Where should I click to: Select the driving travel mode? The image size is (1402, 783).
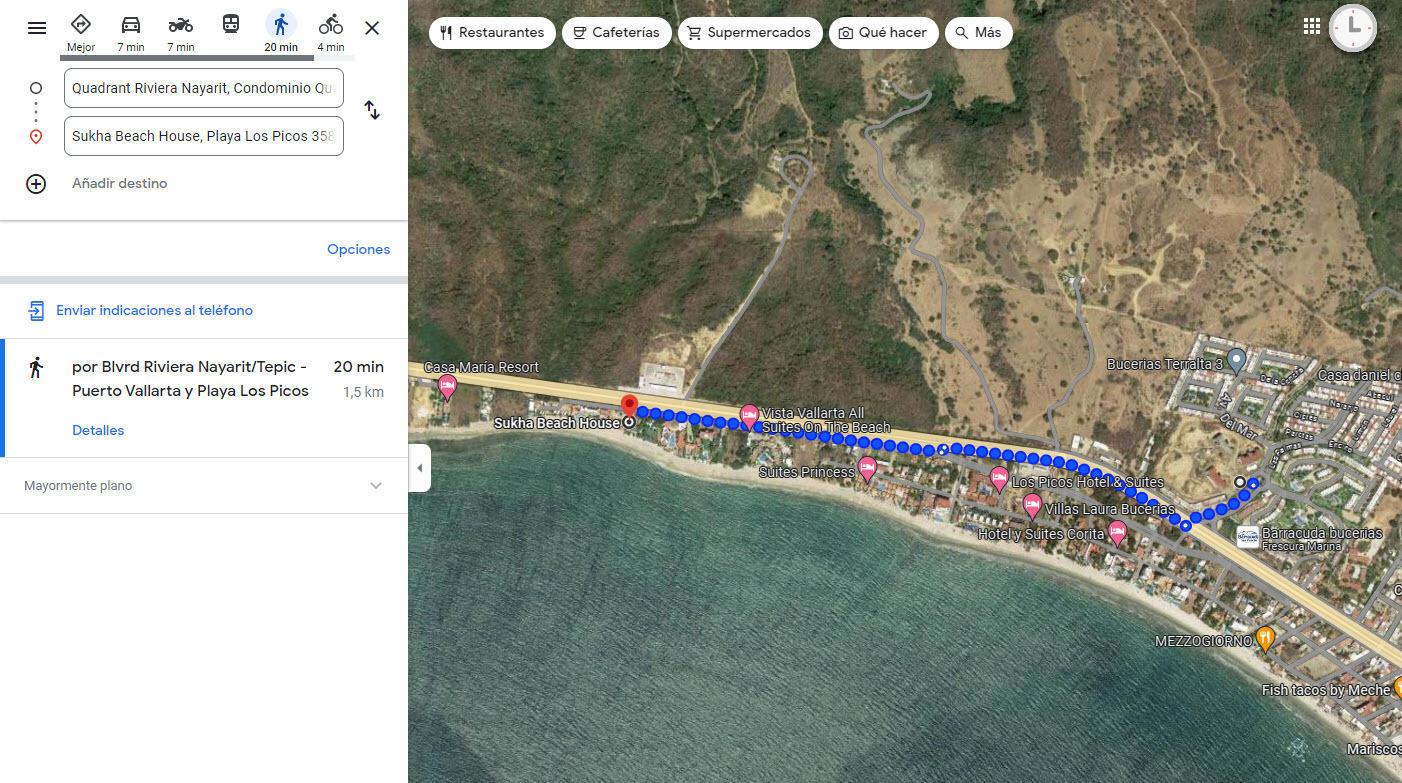[130, 32]
